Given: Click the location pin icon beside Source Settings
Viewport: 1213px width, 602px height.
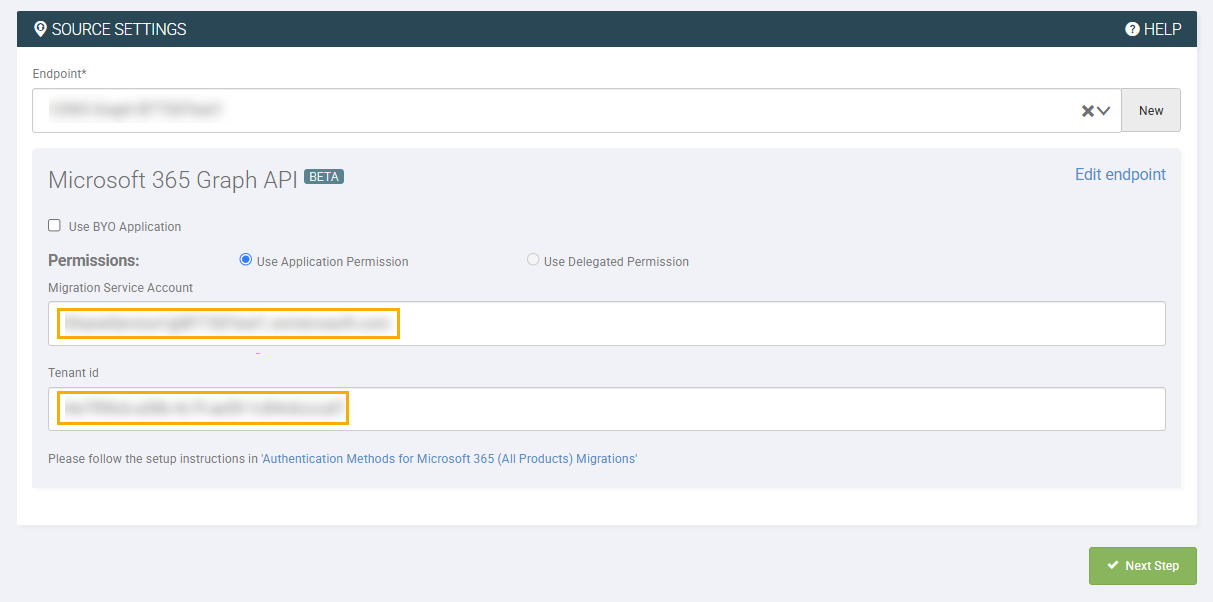Looking at the screenshot, I should 40,29.
